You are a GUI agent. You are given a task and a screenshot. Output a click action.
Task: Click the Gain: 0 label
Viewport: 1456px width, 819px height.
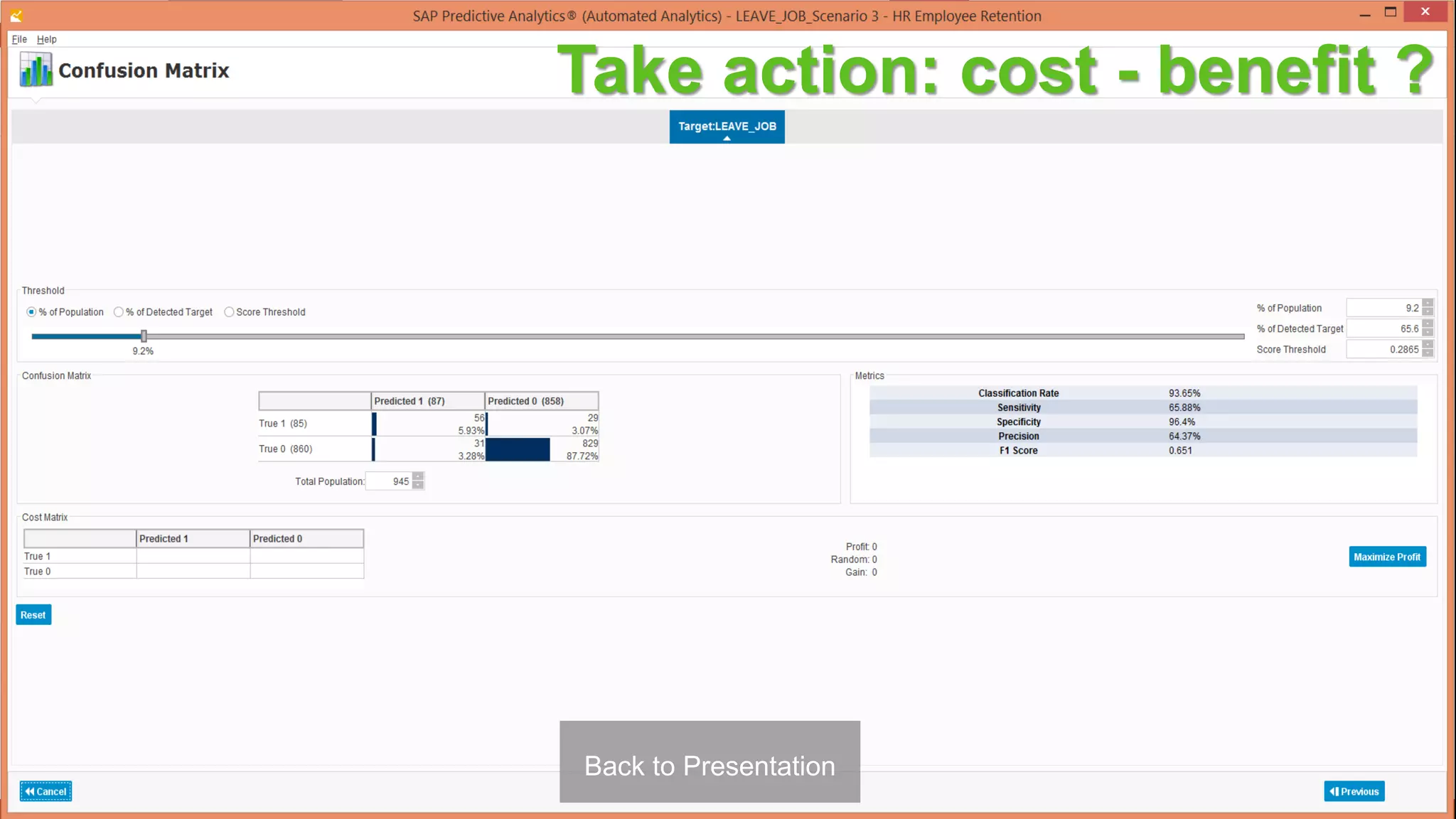point(861,572)
